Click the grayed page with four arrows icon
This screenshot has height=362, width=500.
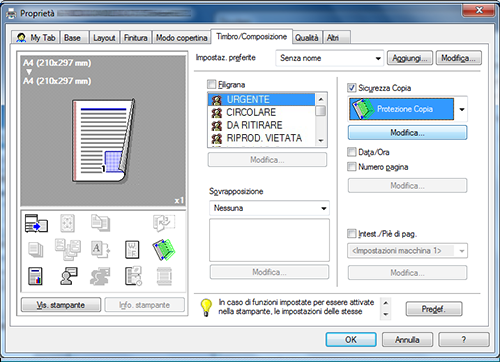[x=67, y=223]
